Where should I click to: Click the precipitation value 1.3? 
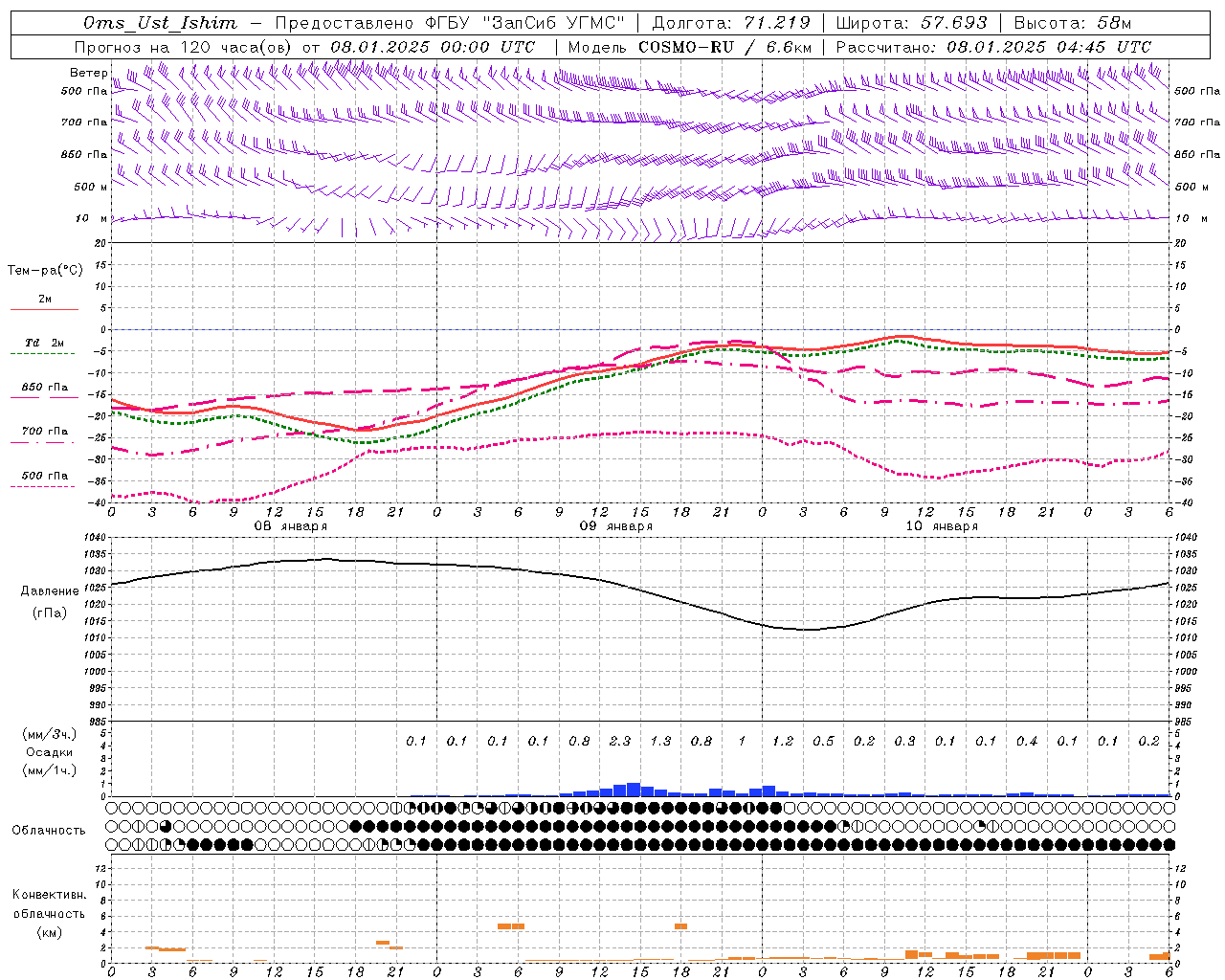point(660,741)
